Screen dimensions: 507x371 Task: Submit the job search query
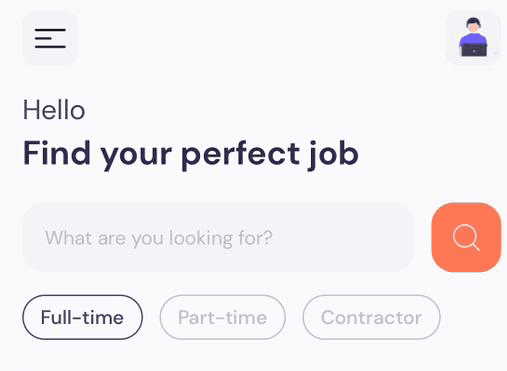(x=466, y=237)
